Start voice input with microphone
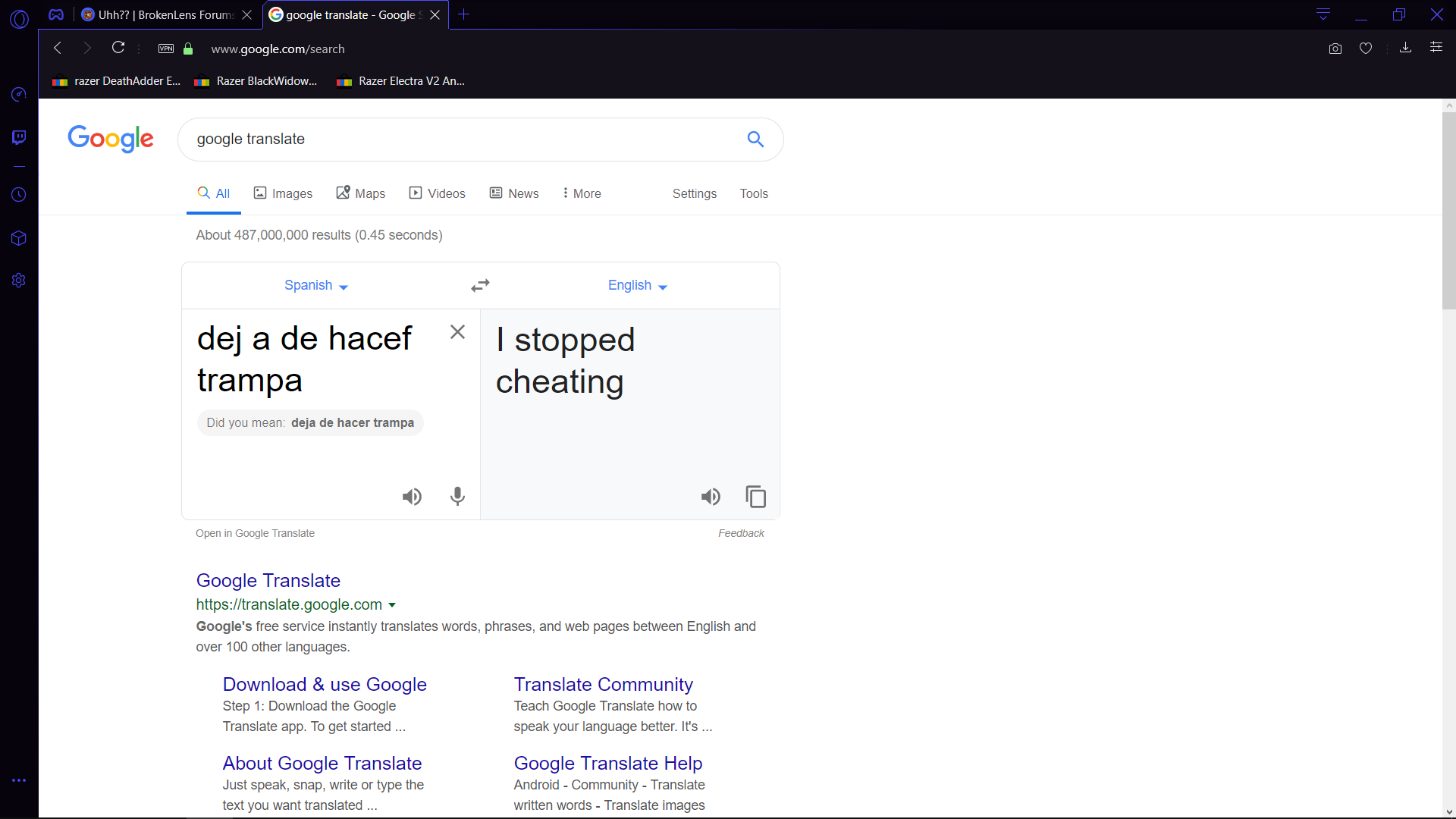 coord(457,497)
